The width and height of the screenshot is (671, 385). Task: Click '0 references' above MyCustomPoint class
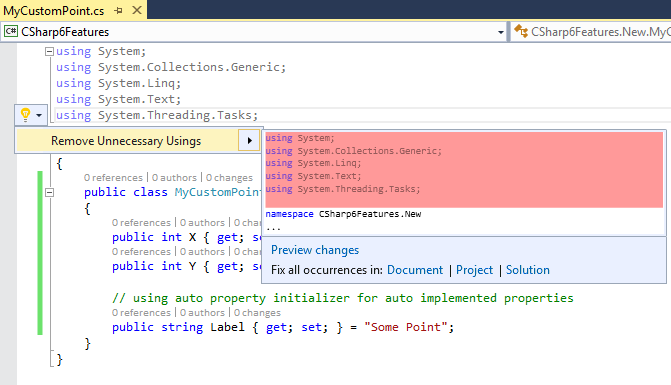coord(113,178)
